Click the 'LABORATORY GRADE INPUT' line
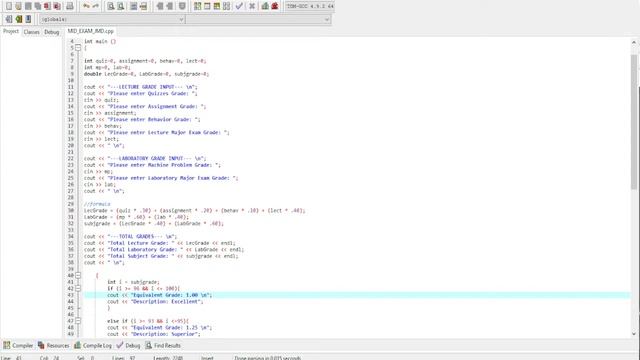The image size is (640, 360). 145,158
